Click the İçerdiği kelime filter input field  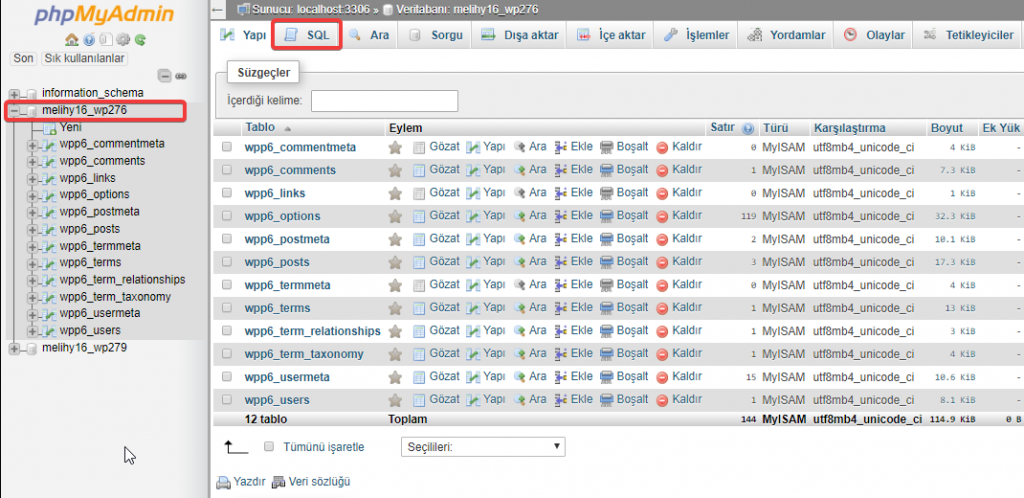[384, 101]
